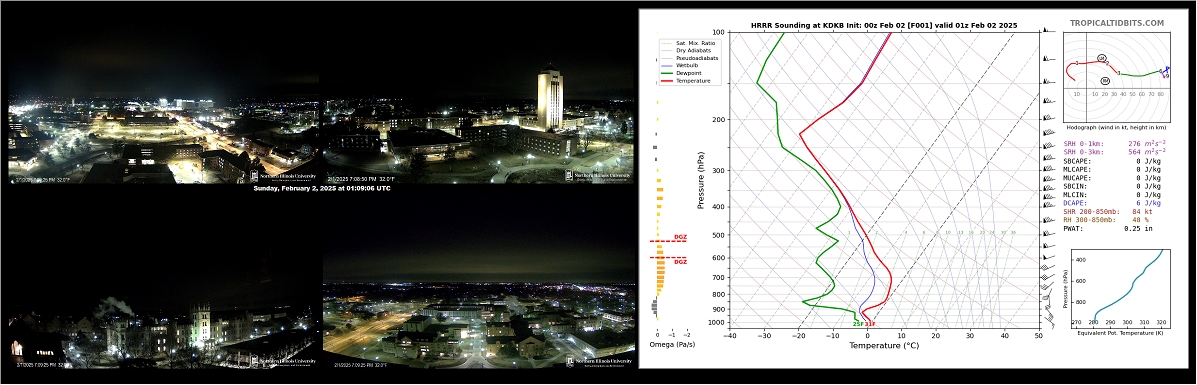Click the top wind barb at 100 hPa
Viewport: 1197px width, 385px height.
click(x=1047, y=31)
